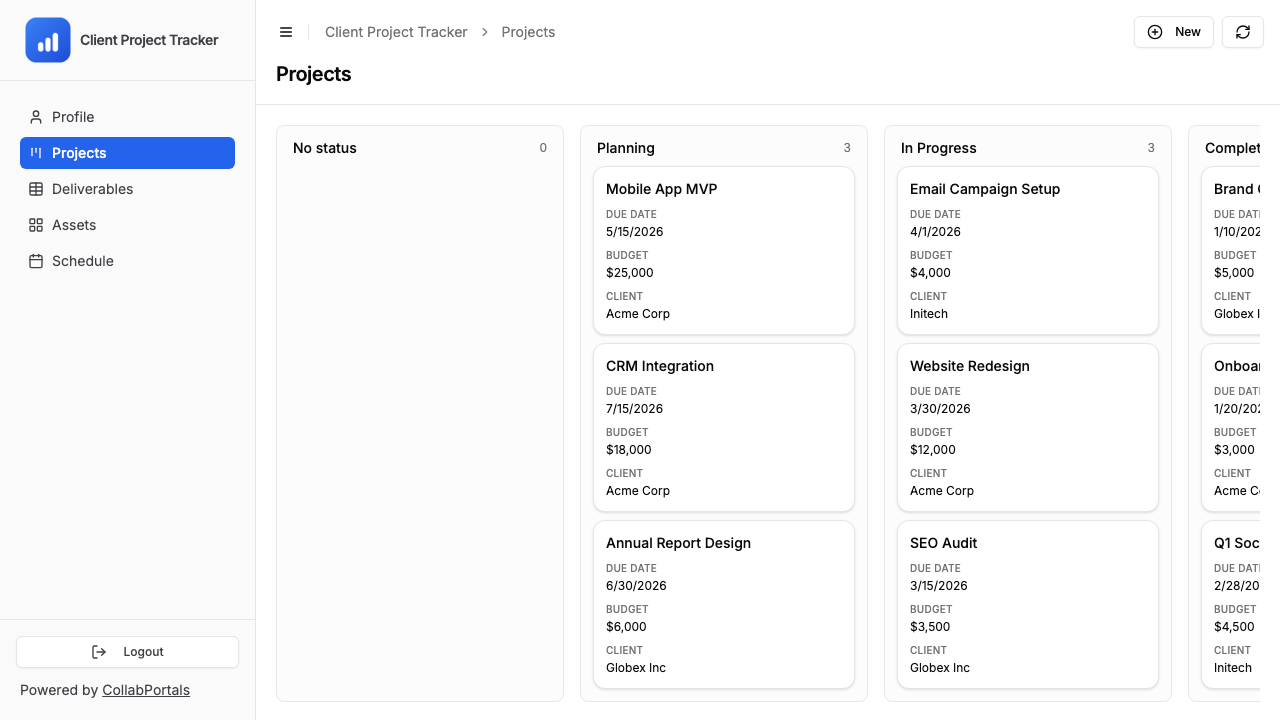The width and height of the screenshot is (1280, 720).
Task: Click the 3/30/2026 due date
Action: (x=940, y=409)
